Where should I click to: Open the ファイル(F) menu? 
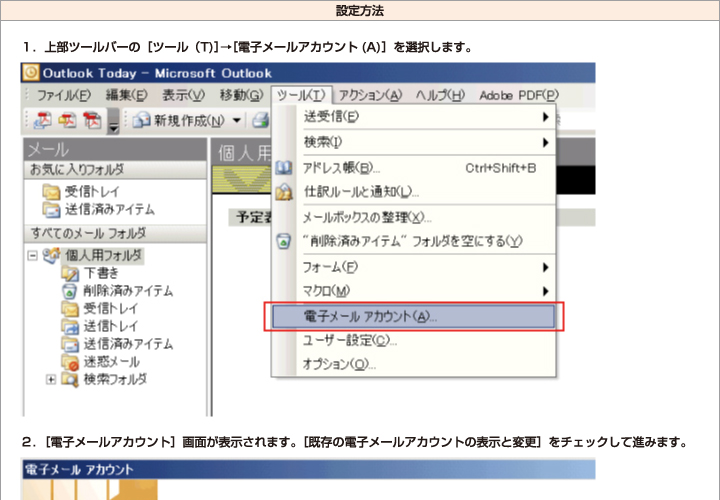pos(64,95)
